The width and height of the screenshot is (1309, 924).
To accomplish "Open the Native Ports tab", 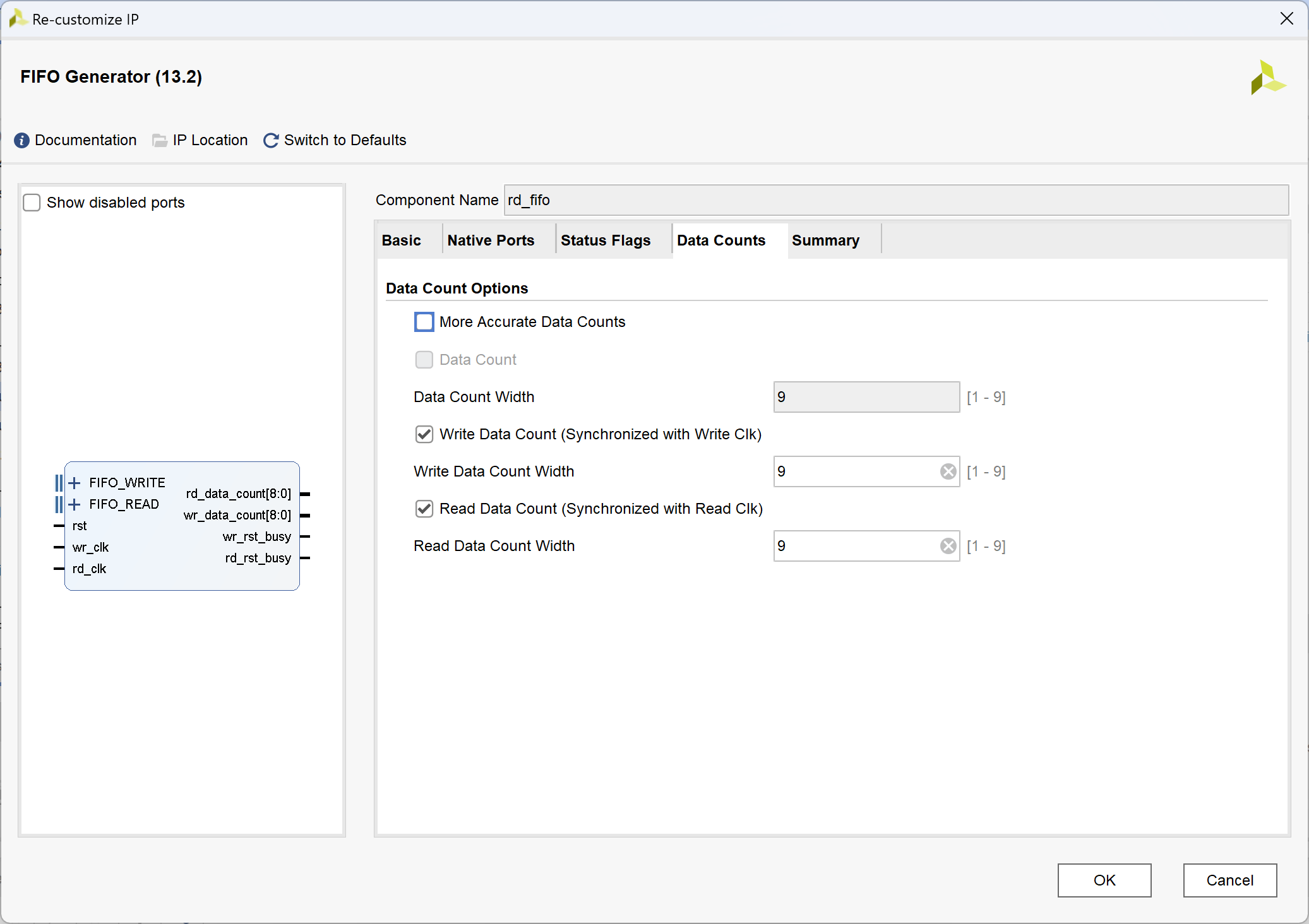I will 491,240.
